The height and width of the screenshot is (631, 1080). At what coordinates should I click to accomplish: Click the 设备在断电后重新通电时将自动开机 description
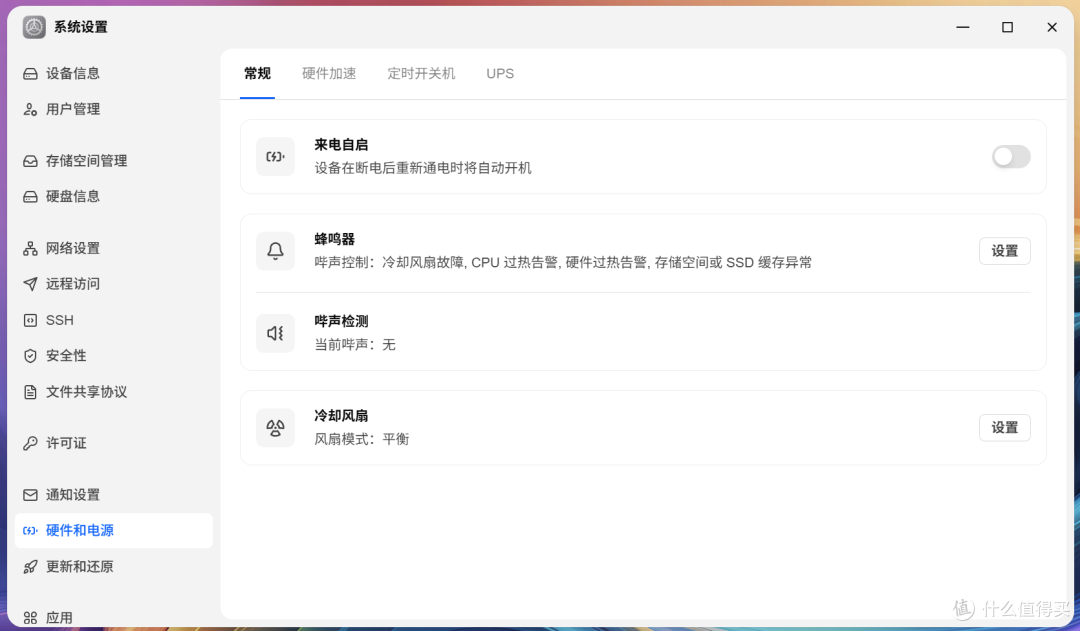click(x=423, y=168)
